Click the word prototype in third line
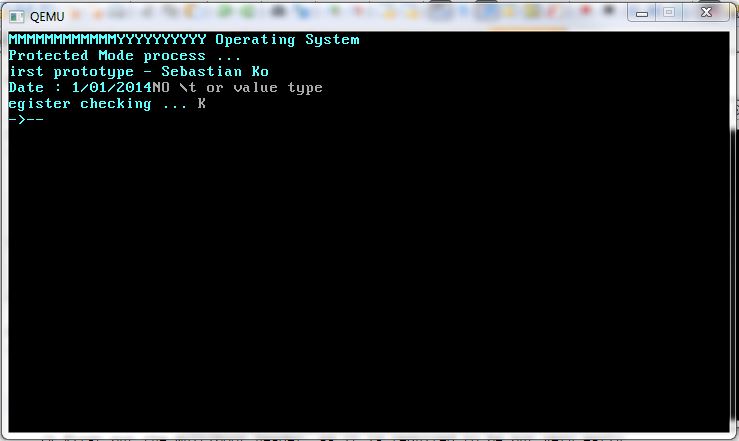 [x=94, y=72]
